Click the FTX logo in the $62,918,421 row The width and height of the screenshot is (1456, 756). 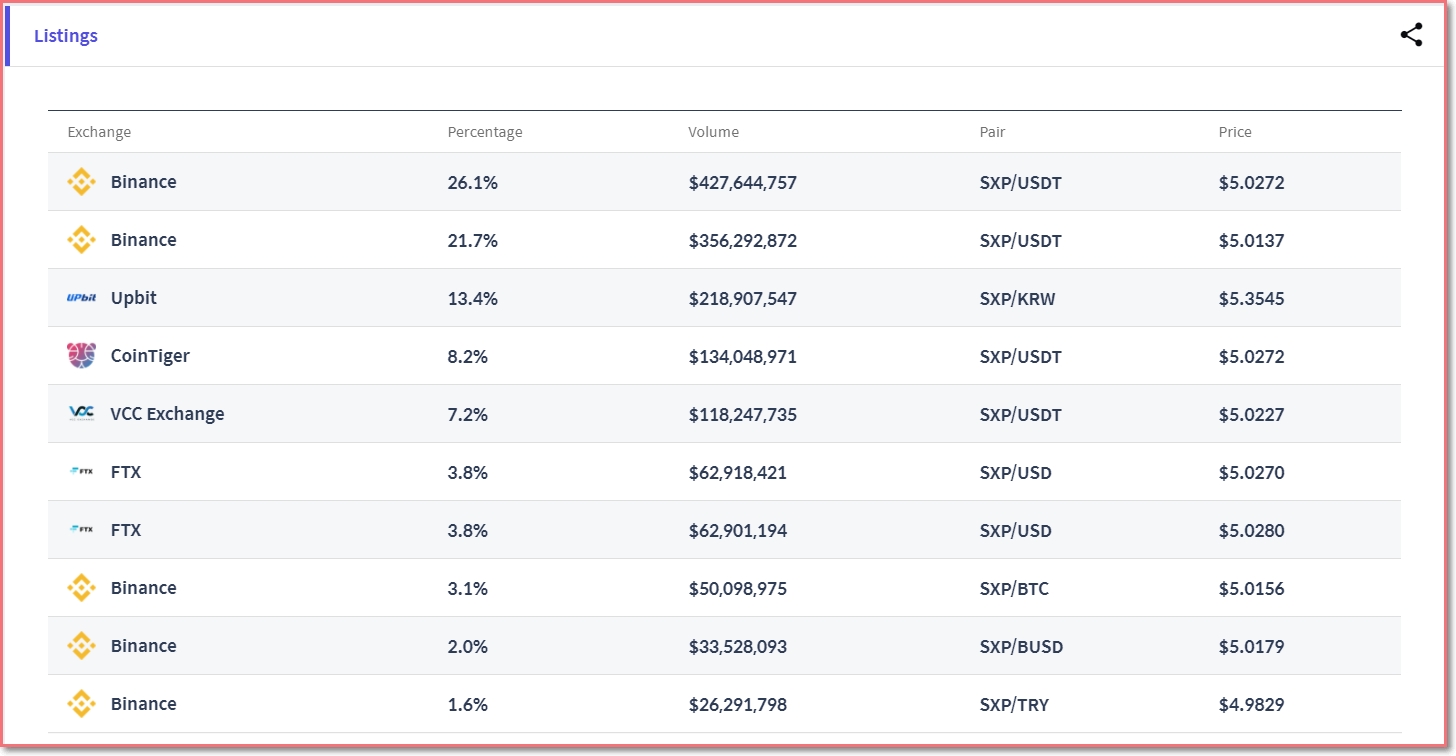(81, 472)
